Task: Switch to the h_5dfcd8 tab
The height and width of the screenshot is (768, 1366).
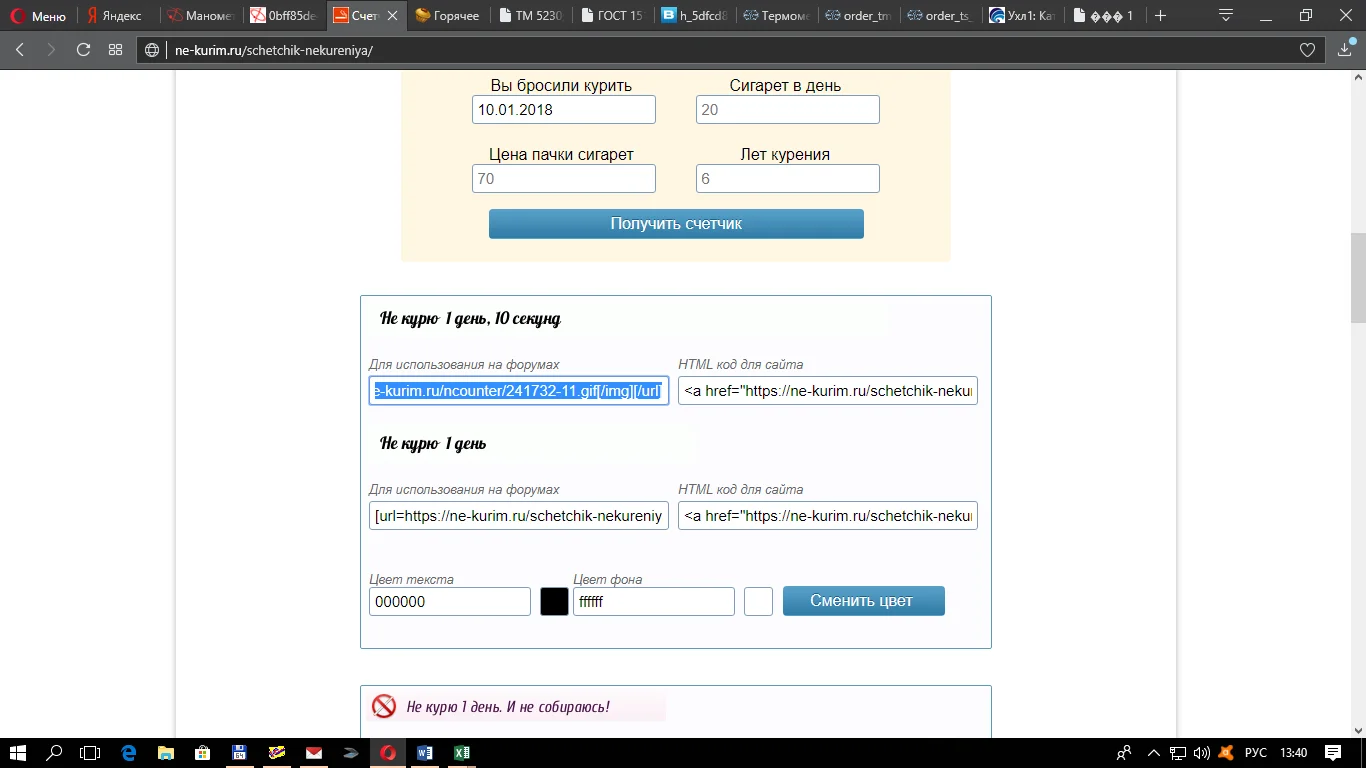Action: click(694, 16)
